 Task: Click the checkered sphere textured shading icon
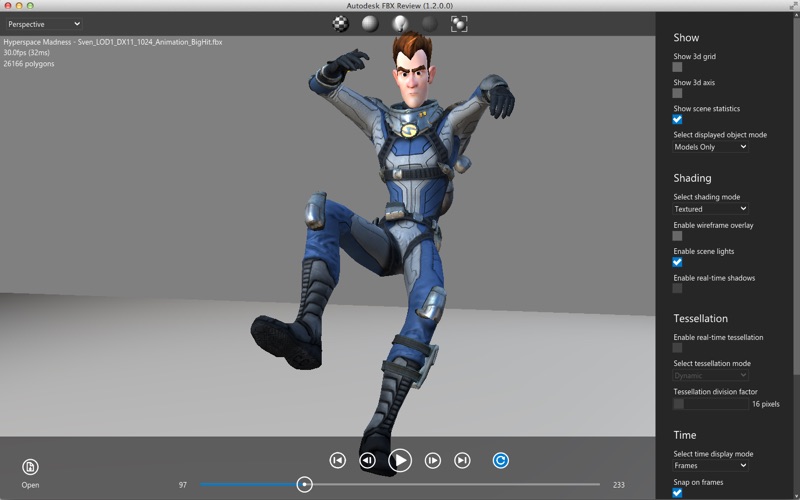341,24
